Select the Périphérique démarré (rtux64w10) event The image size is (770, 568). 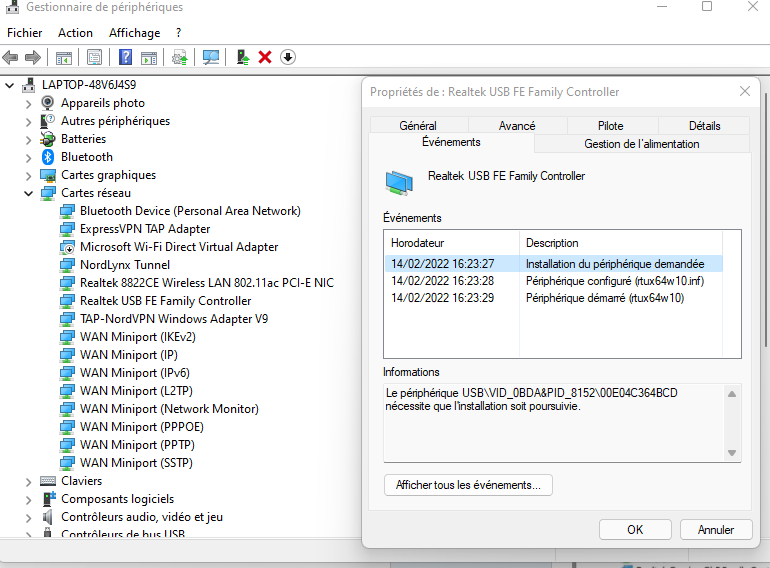point(554,298)
